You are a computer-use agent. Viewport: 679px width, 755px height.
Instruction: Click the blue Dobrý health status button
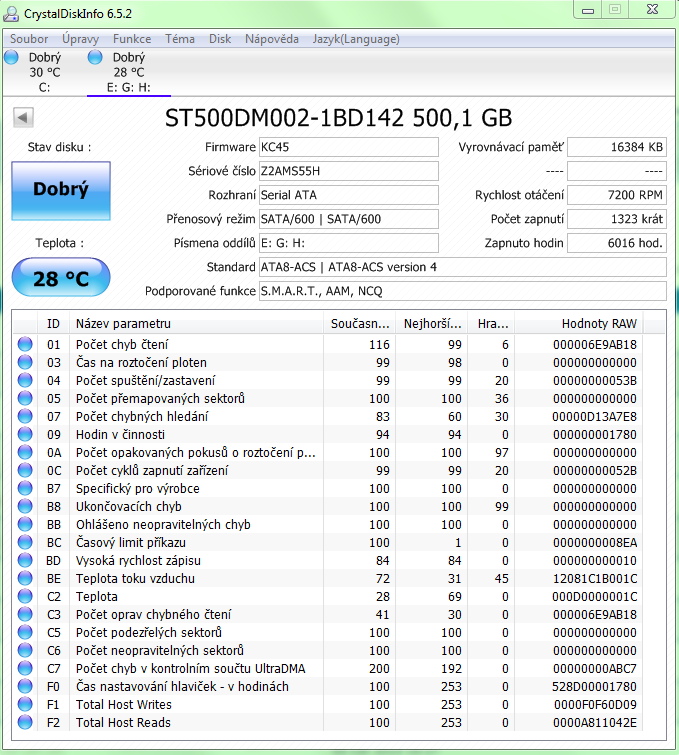(x=61, y=191)
